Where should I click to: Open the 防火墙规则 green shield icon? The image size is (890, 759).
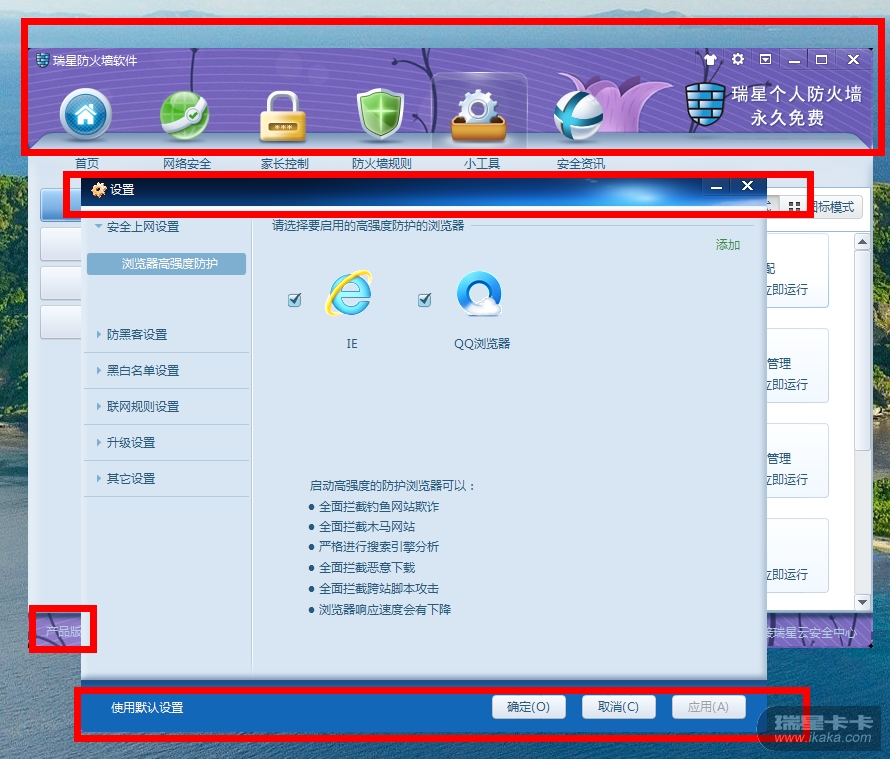coord(380,115)
